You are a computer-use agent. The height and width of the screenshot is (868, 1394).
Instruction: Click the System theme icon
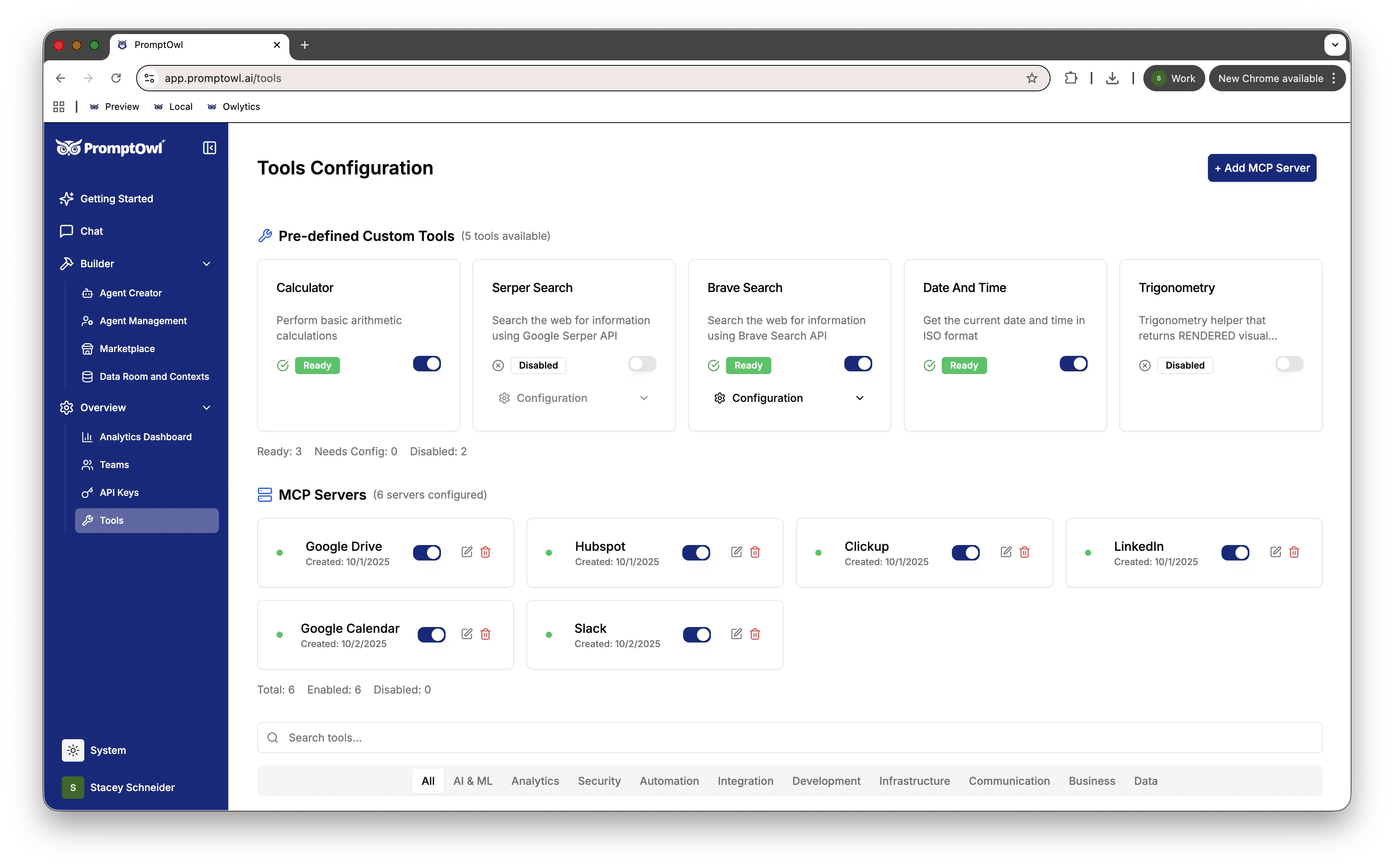(x=73, y=750)
